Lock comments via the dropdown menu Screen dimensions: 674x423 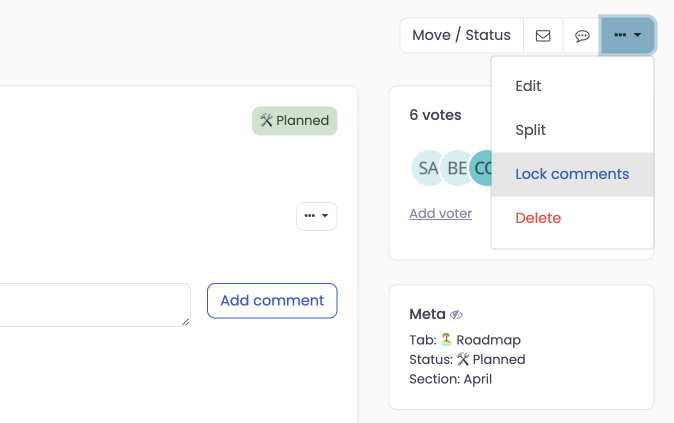tap(572, 174)
